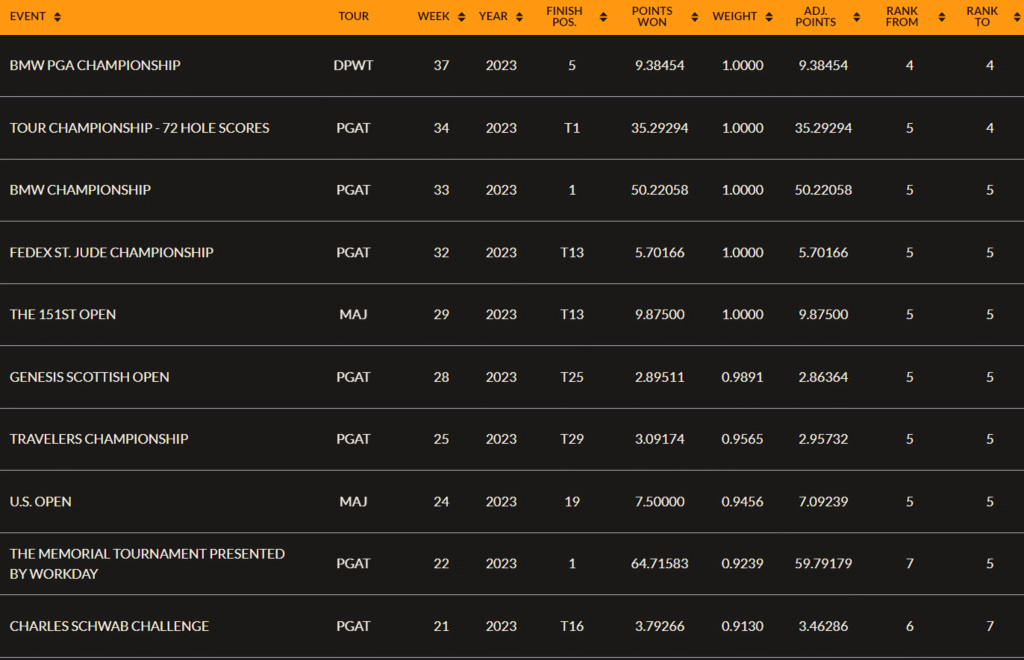Click points won value 9.87500
Screen dimensions: 1024x660
[660, 315]
